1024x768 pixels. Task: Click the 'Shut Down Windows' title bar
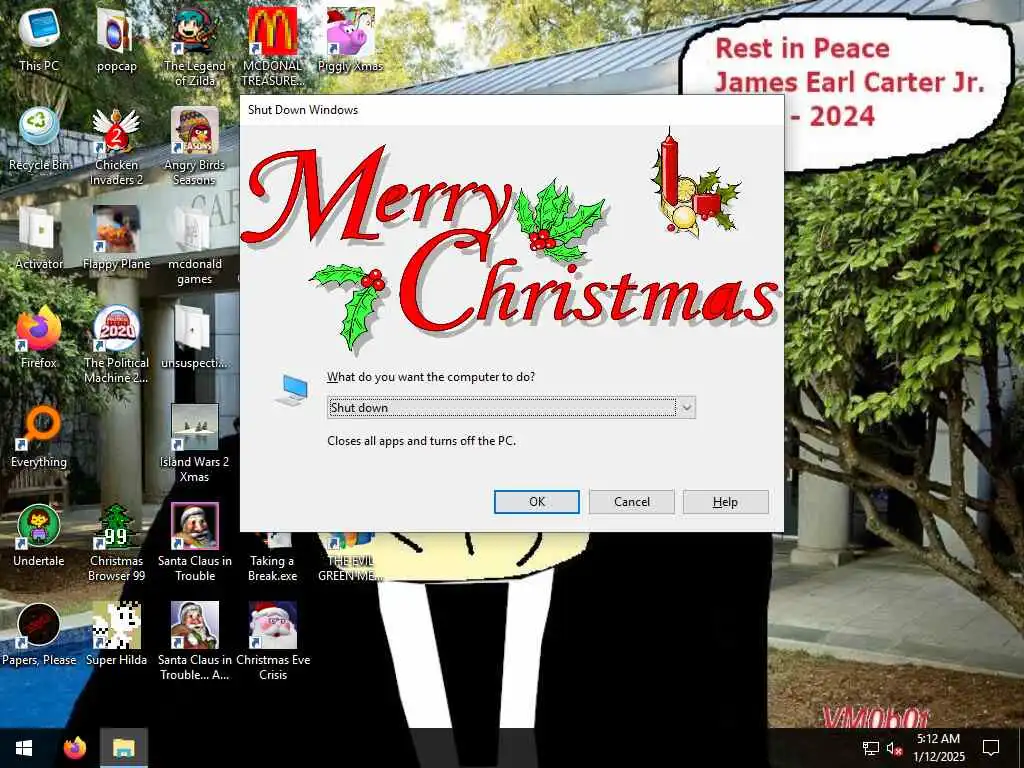click(511, 110)
